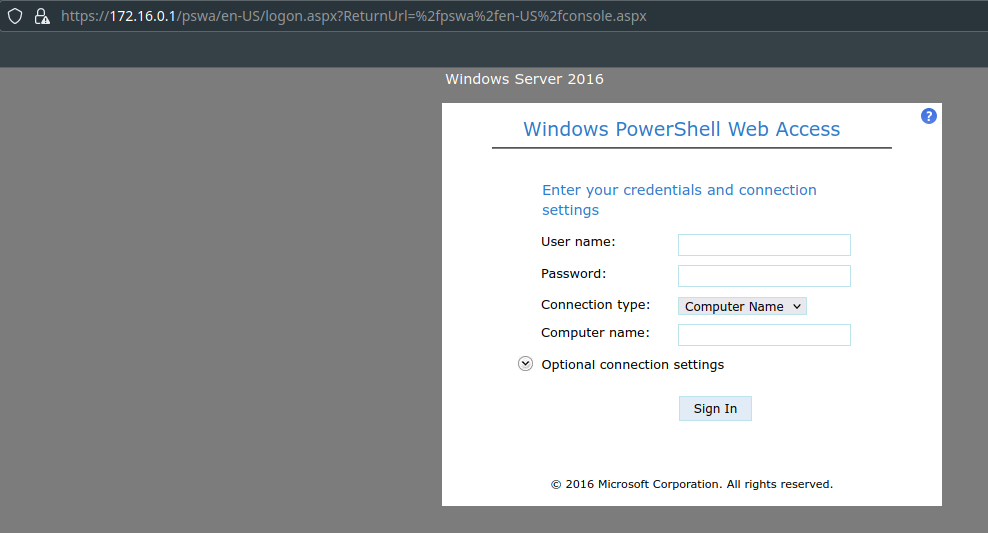Image resolution: width=988 pixels, height=533 pixels.
Task: Click the tracking protection shield icon
Action: coord(15,16)
